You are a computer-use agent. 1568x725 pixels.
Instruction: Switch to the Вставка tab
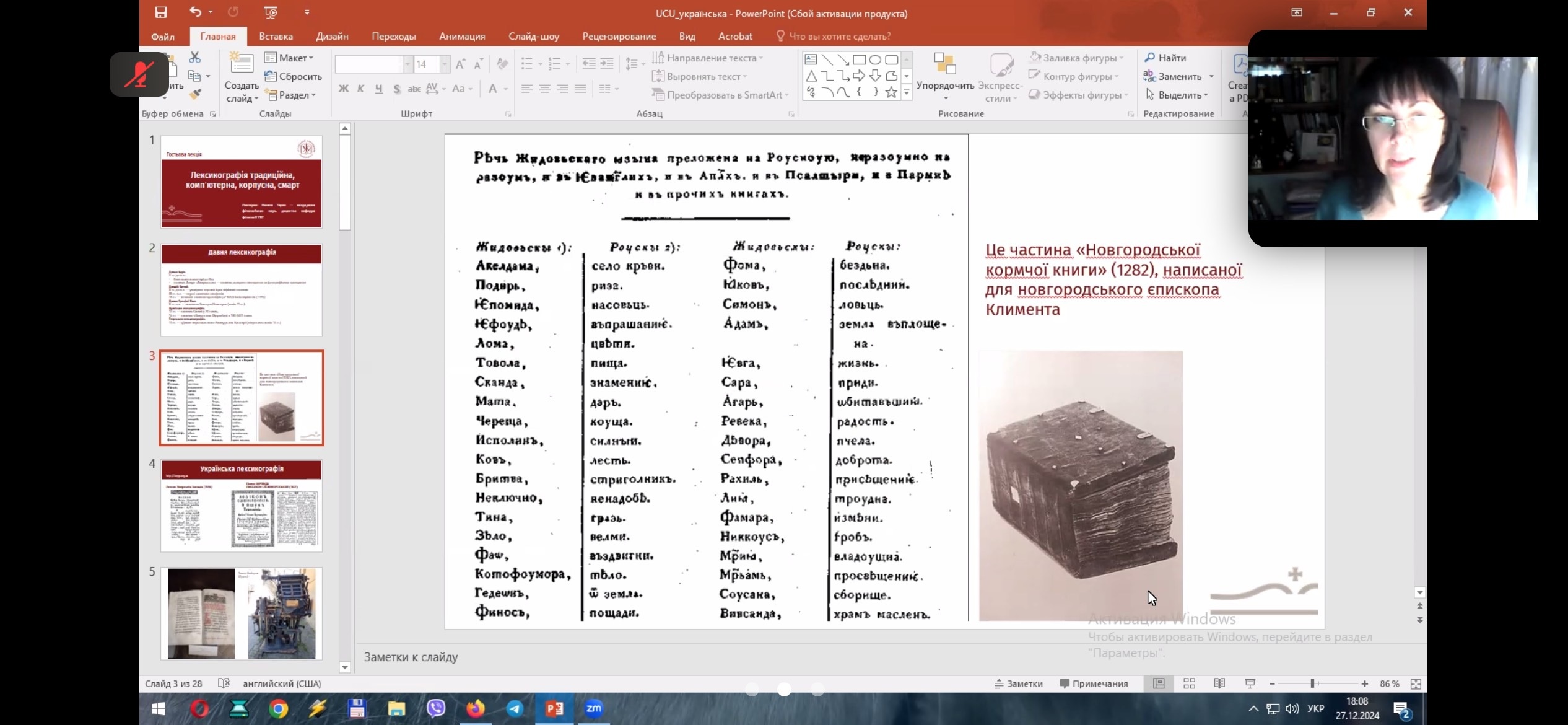coord(276,36)
